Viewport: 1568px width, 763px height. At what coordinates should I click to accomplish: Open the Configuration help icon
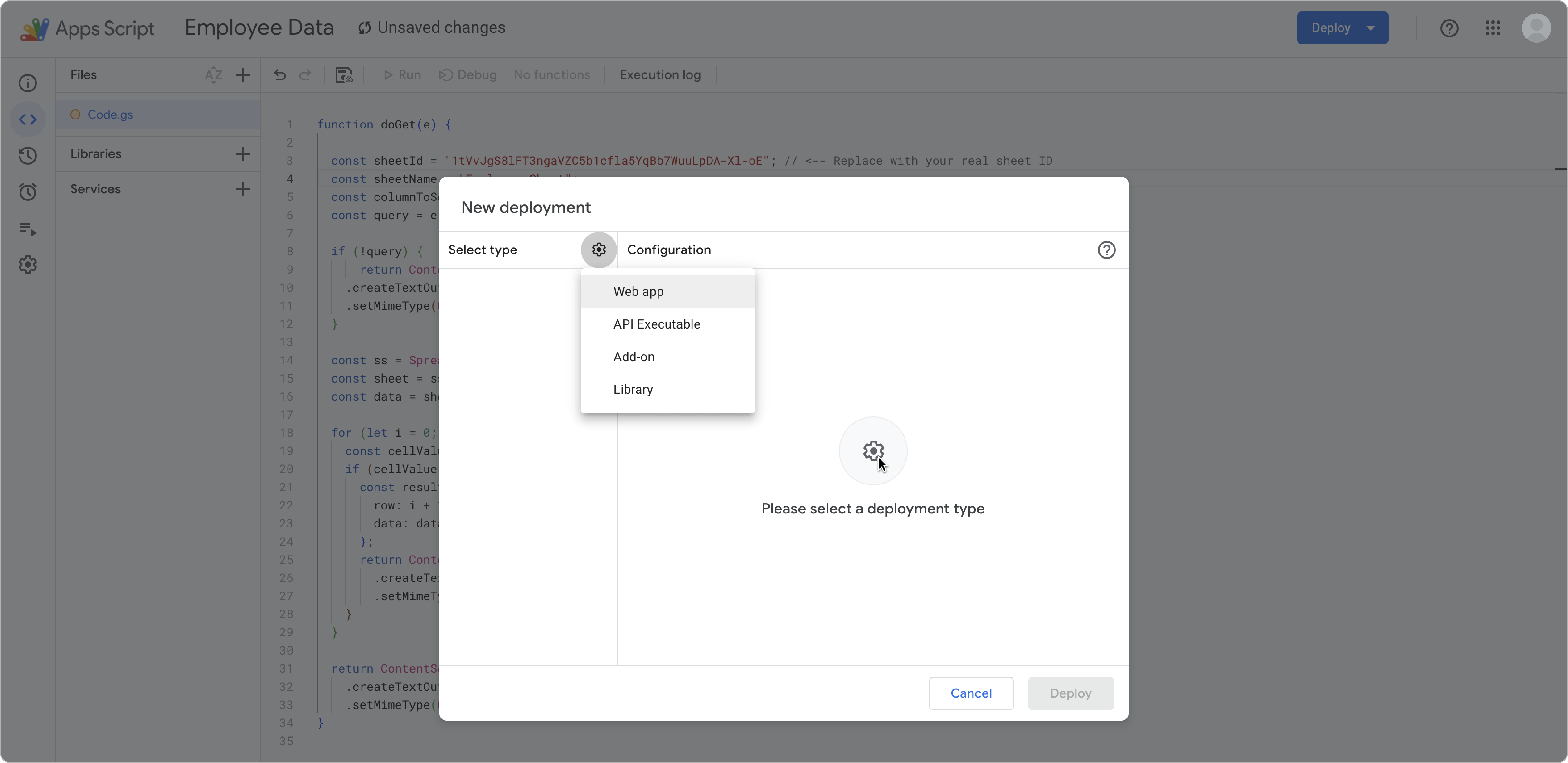pyautogui.click(x=1106, y=250)
